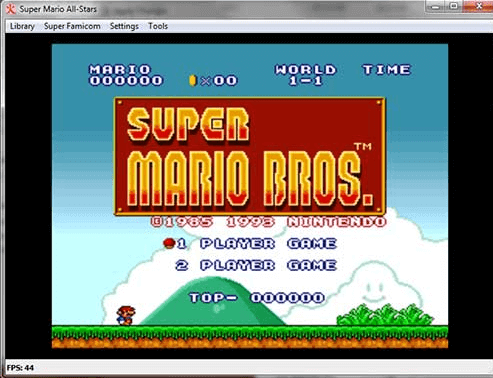The height and width of the screenshot is (378, 493).
Task: Click the WORLD 1-1 indicator
Action: pos(306,75)
